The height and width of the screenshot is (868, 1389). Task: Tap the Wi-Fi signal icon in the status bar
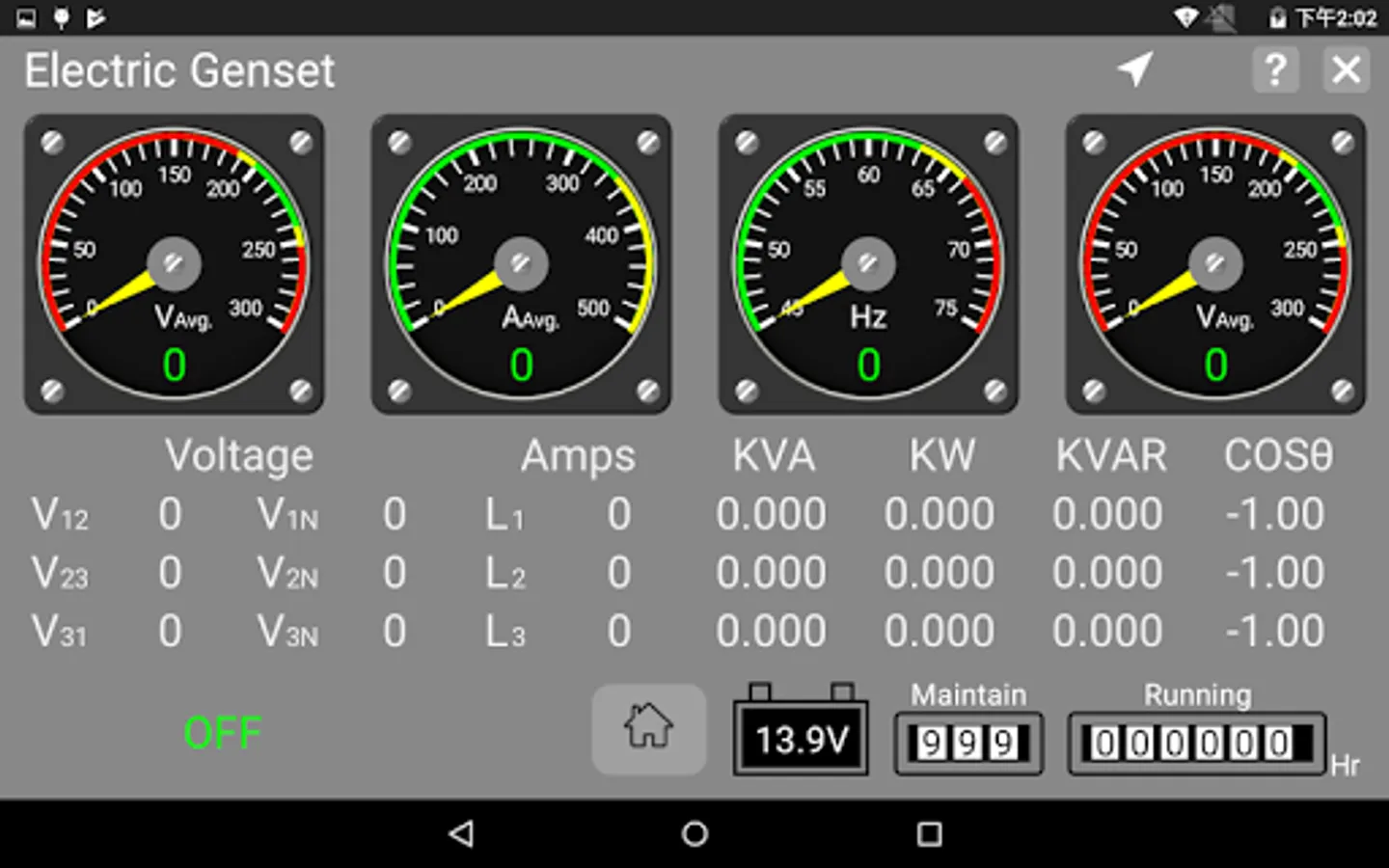point(1186,17)
